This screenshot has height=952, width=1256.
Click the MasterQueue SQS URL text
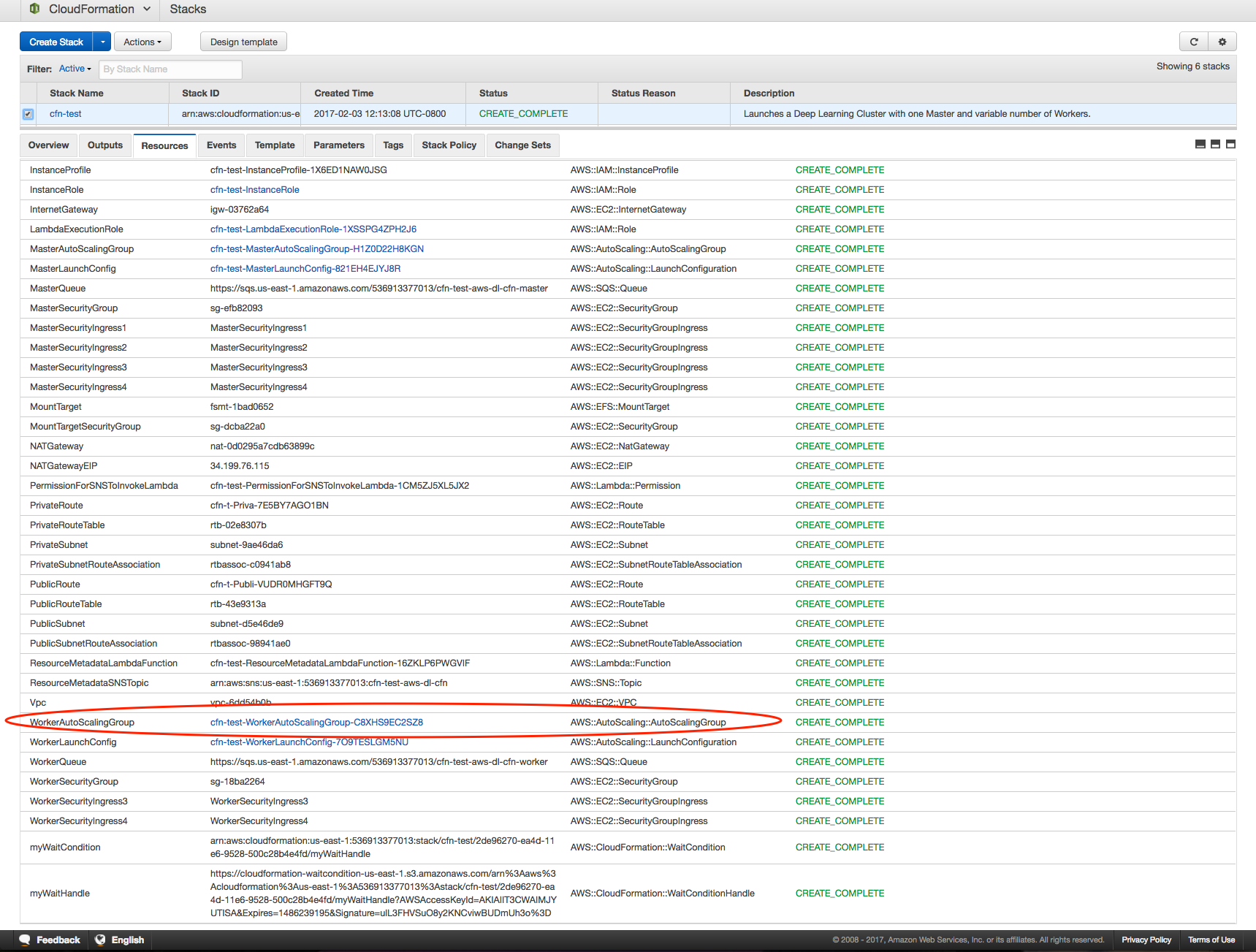[379, 289]
